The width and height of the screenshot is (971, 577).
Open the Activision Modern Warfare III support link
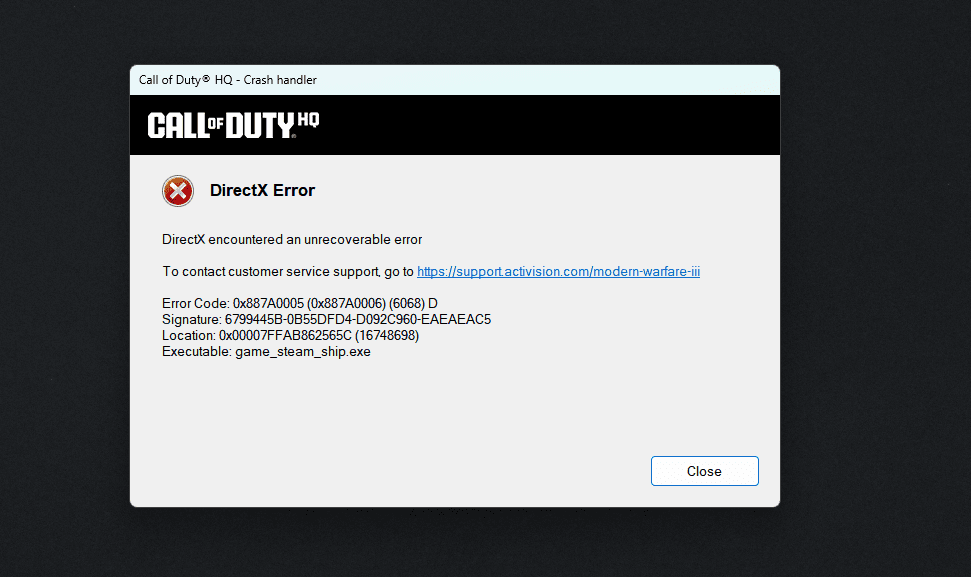pyautogui.click(x=559, y=272)
